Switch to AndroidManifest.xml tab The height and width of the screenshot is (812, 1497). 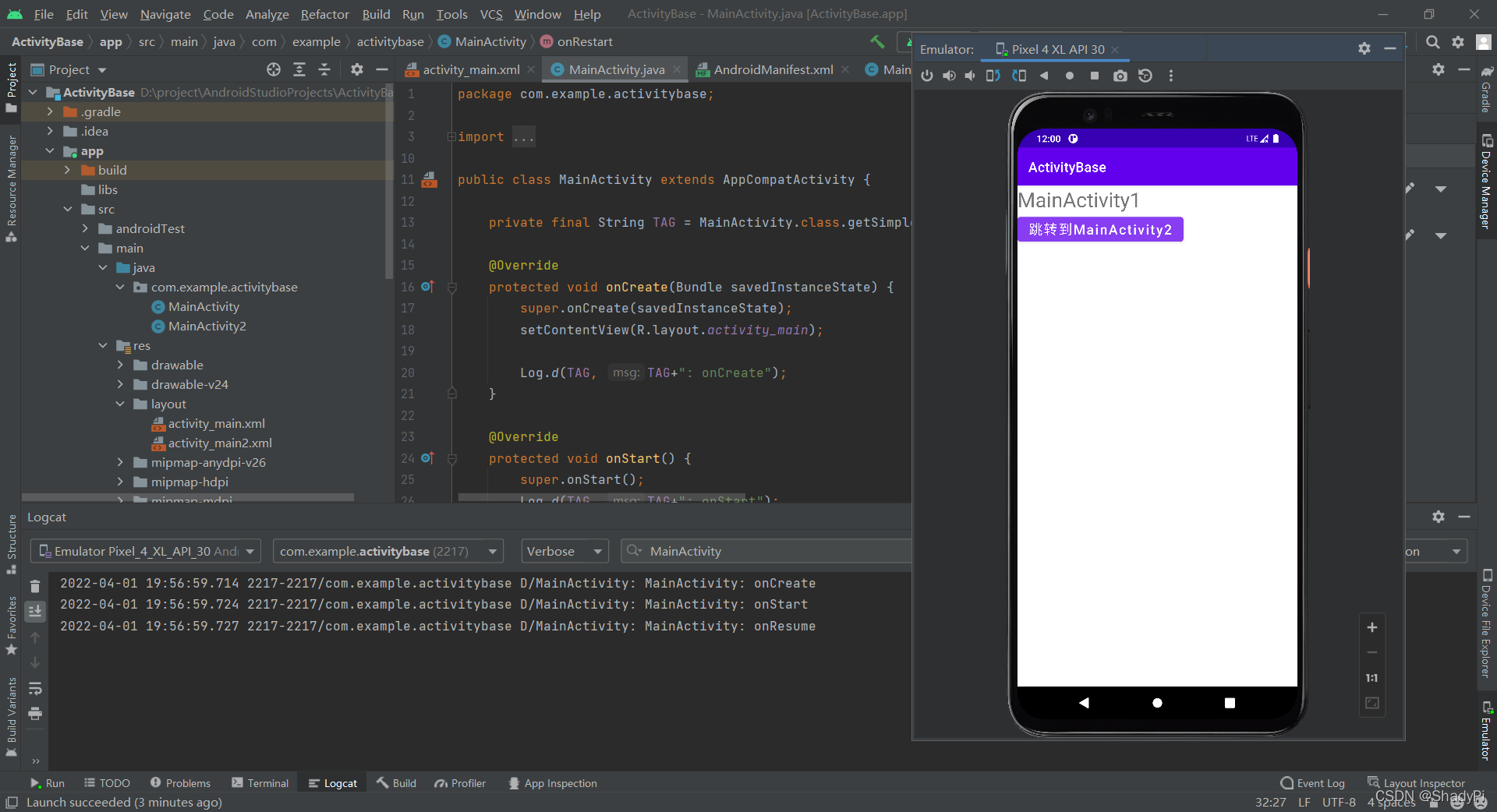point(773,69)
